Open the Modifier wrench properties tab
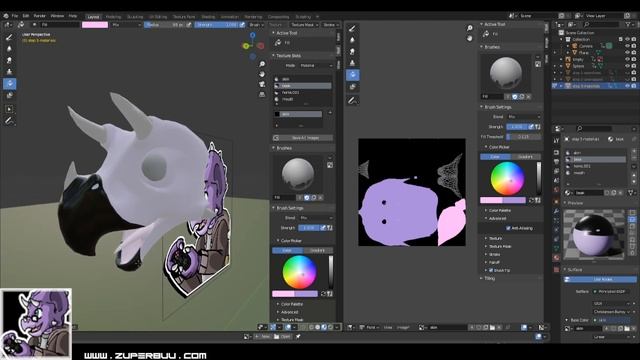Screen dimensions: 640x360 pos(556,211)
